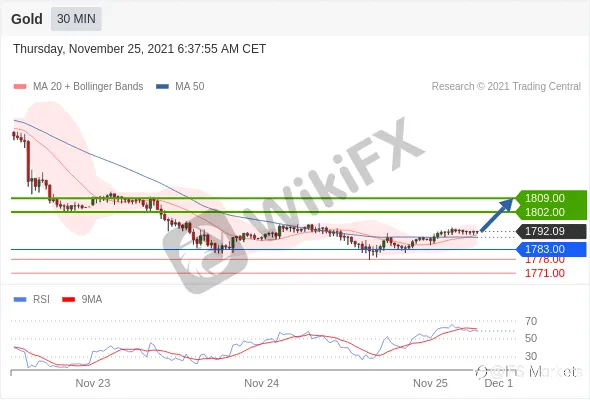Click the Dec 1 date axis label
Viewport: 590px width, 400px height.
(498, 383)
